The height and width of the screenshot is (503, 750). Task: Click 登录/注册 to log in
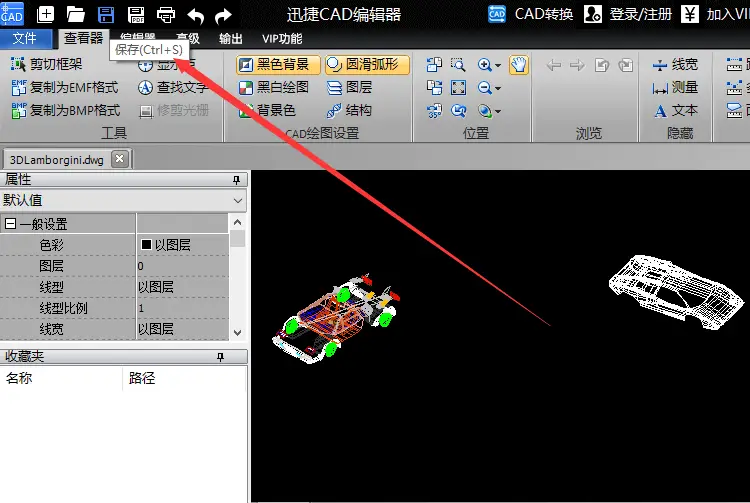(628, 14)
